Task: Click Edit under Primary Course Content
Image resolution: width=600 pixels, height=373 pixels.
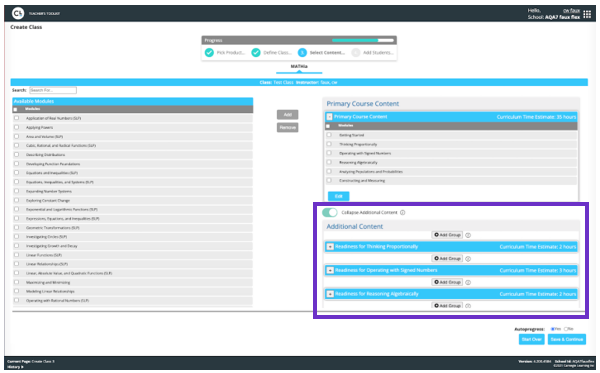Action: (339, 196)
